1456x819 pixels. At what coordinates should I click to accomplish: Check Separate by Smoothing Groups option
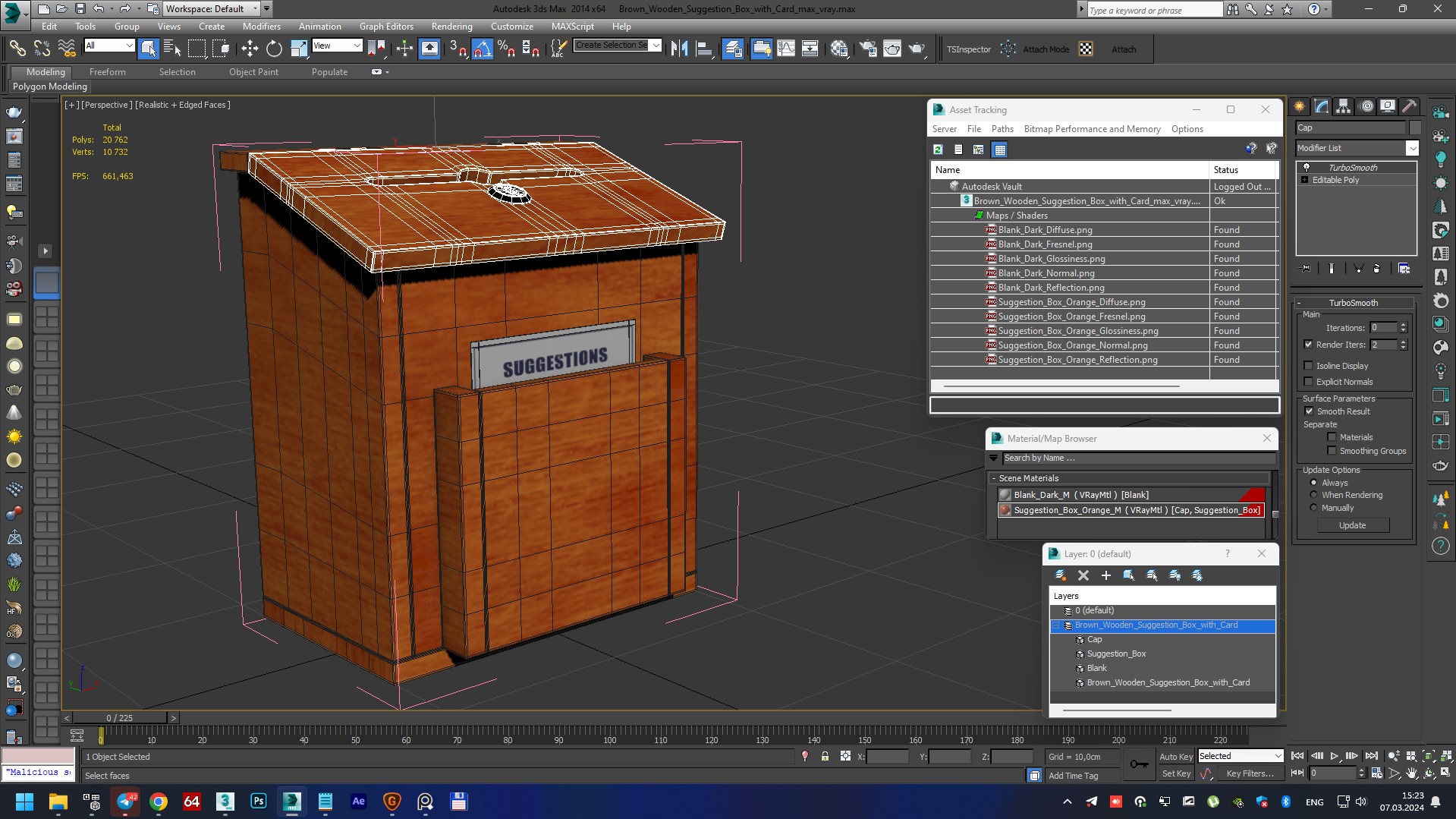point(1332,451)
